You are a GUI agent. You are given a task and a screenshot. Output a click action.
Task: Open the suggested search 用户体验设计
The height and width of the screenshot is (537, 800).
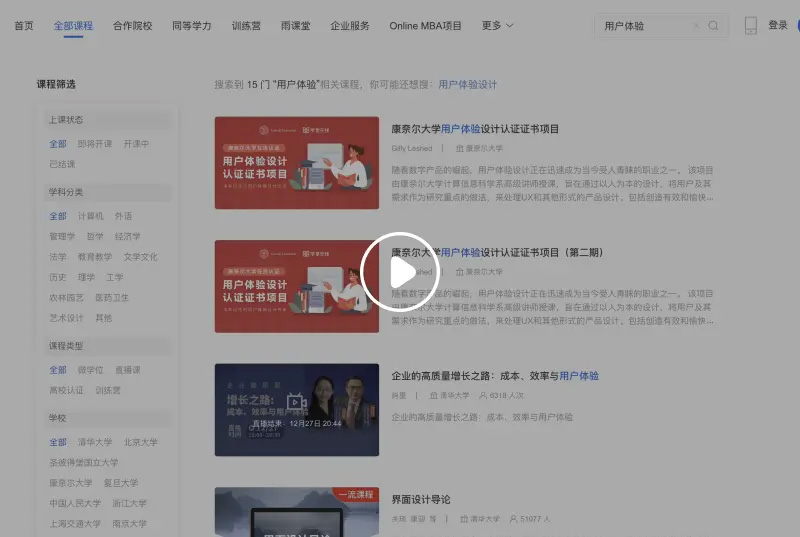467,85
